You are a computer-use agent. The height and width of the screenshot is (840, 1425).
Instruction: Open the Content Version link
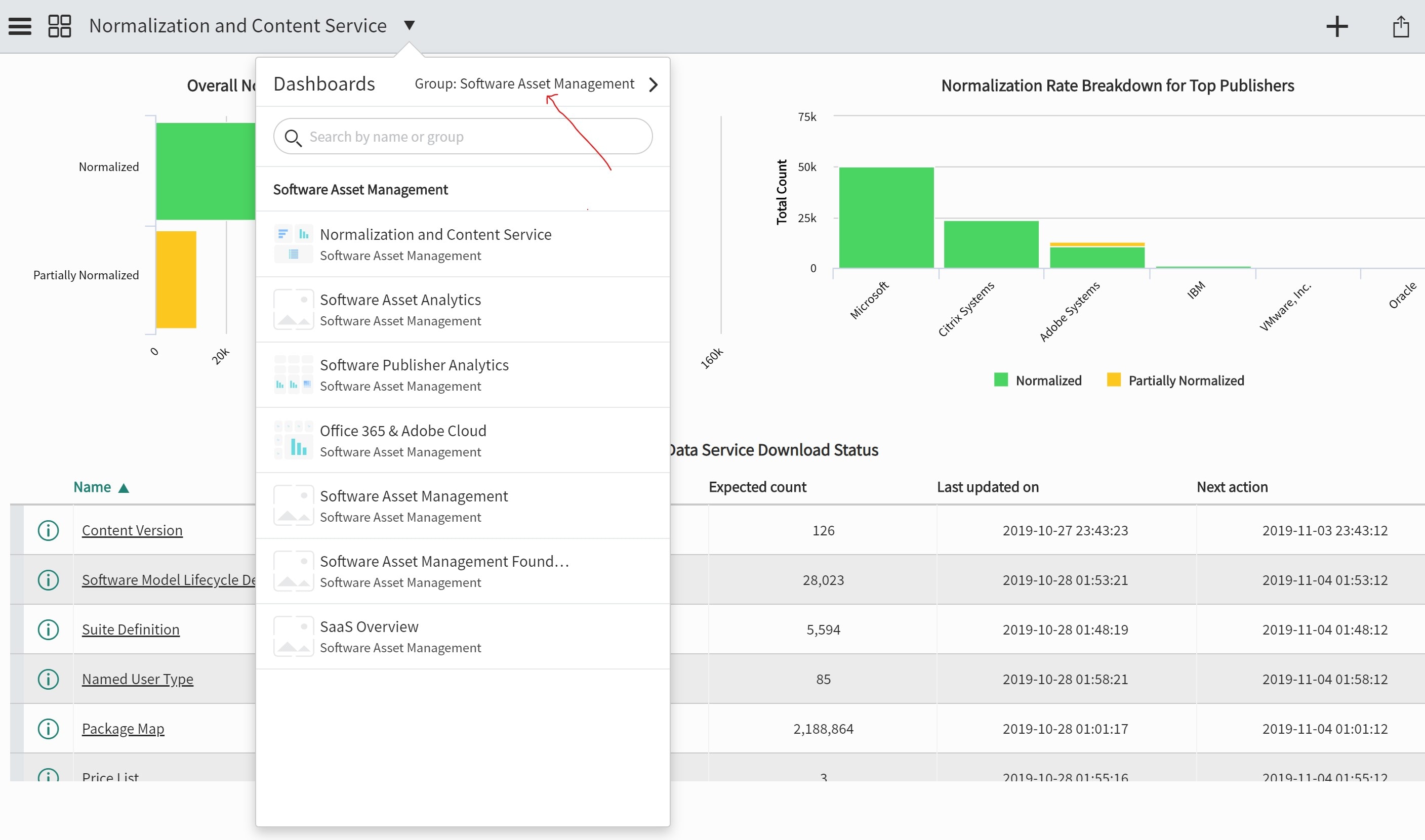coord(132,530)
